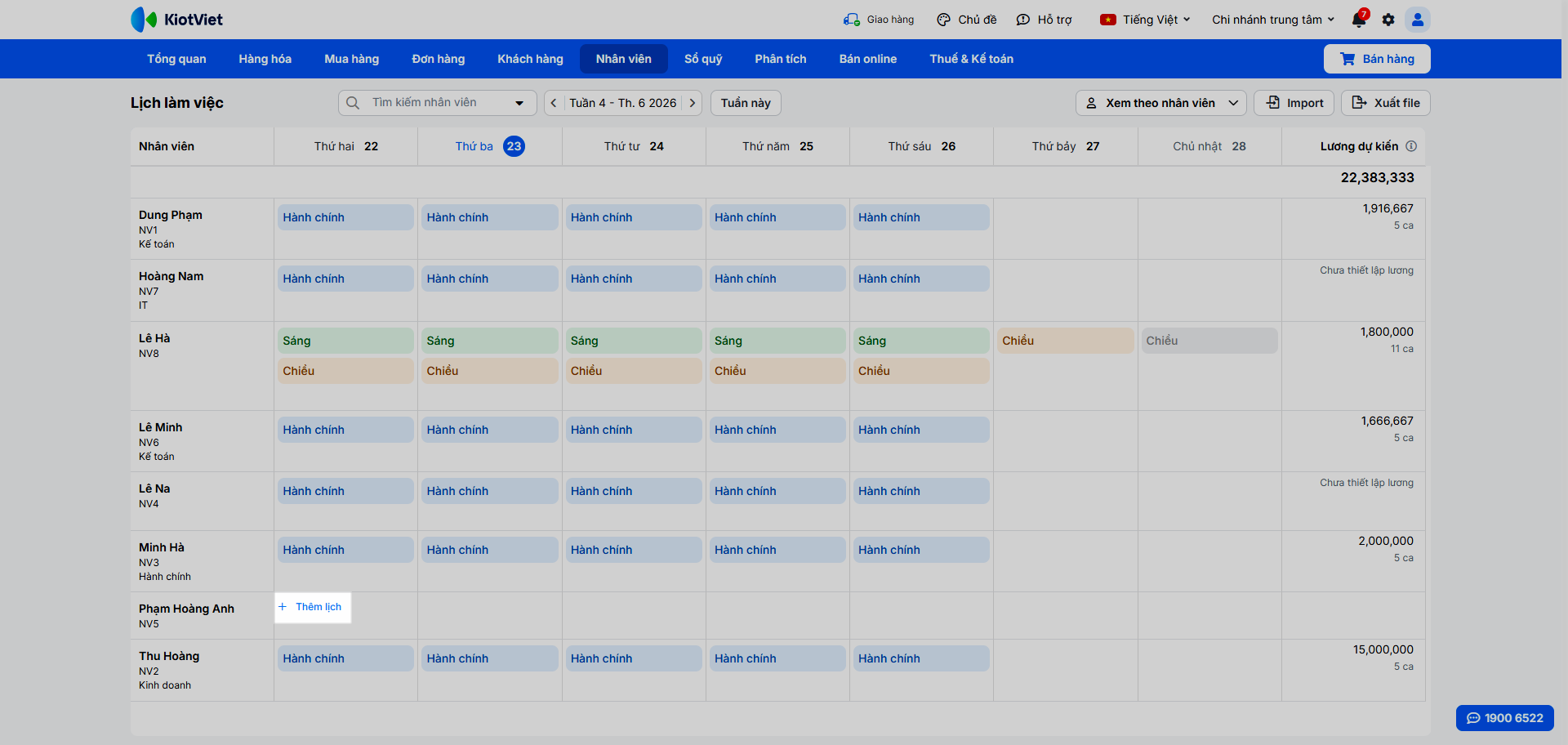Open employee Dung Phạm
Image resolution: width=1568 pixels, height=745 pixels.
170,215
